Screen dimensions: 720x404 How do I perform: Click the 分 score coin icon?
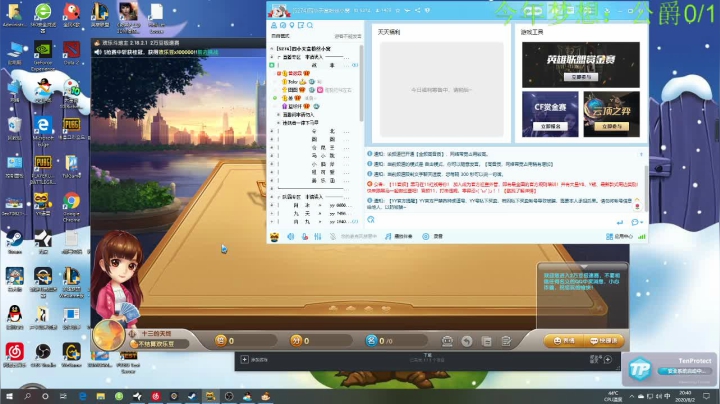click(x=296, y=341)
